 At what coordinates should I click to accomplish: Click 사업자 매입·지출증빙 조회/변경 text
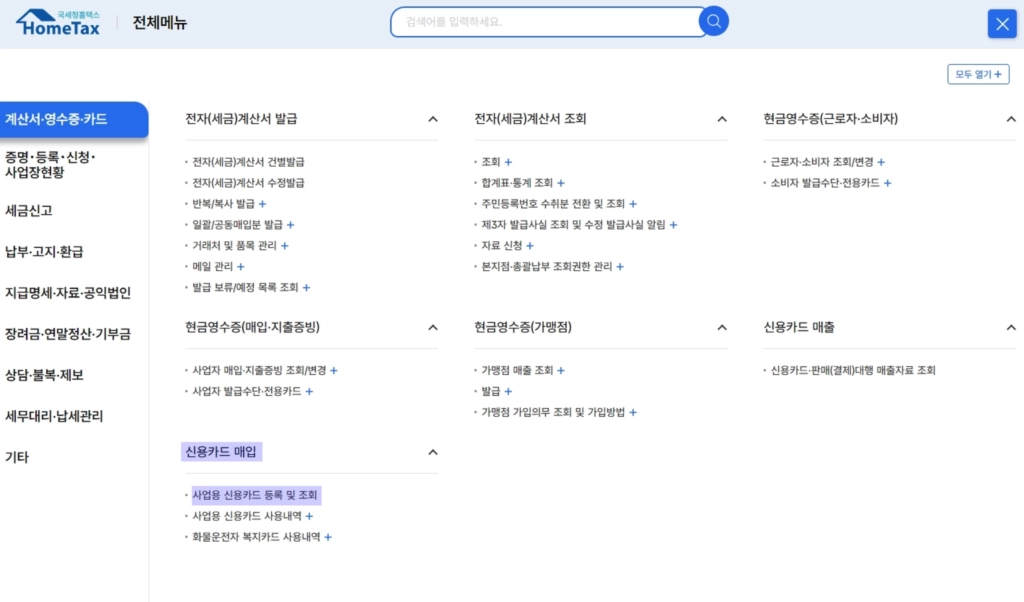pos(259,370)
